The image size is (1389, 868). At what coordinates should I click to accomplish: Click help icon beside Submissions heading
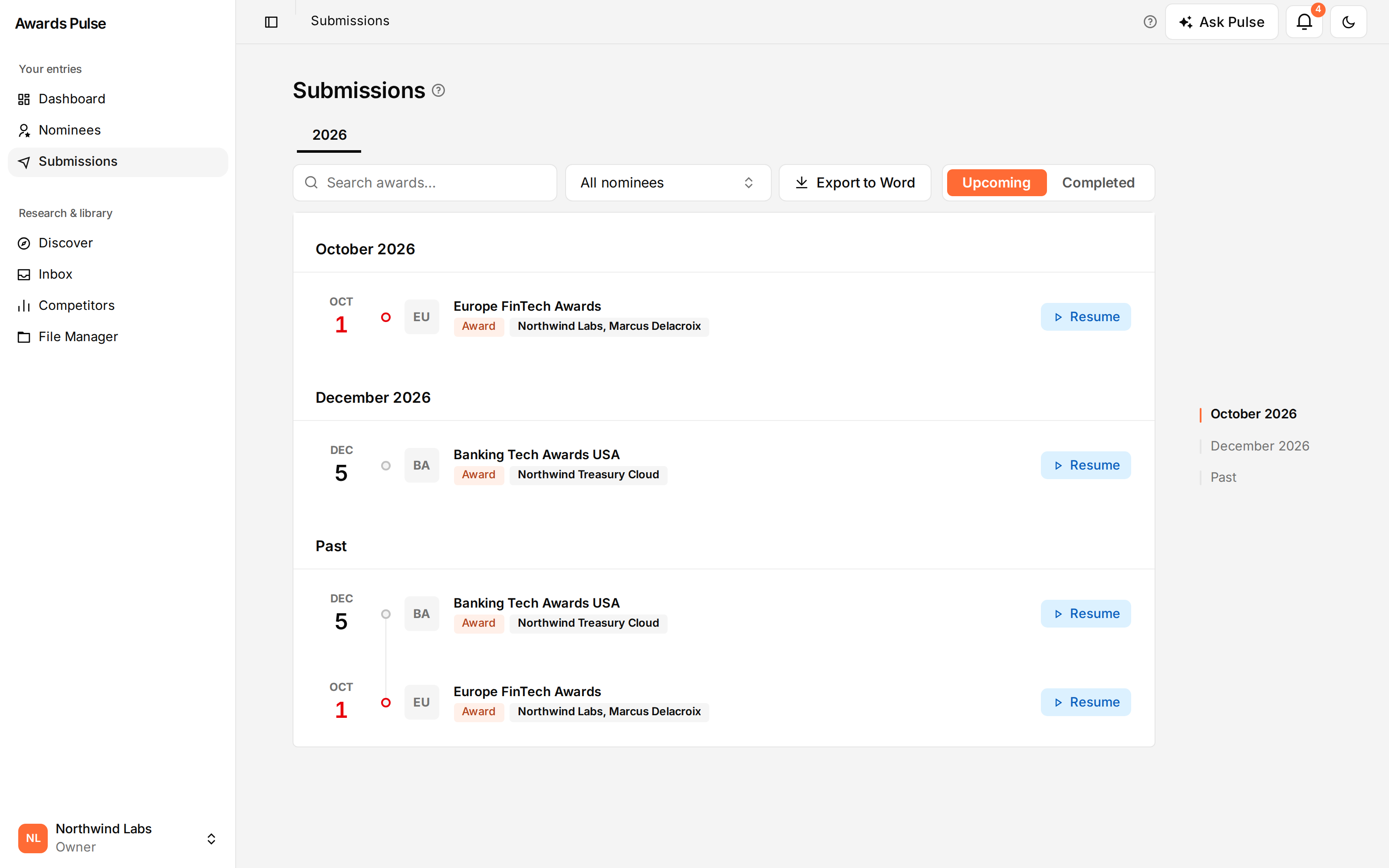(438, 91)
